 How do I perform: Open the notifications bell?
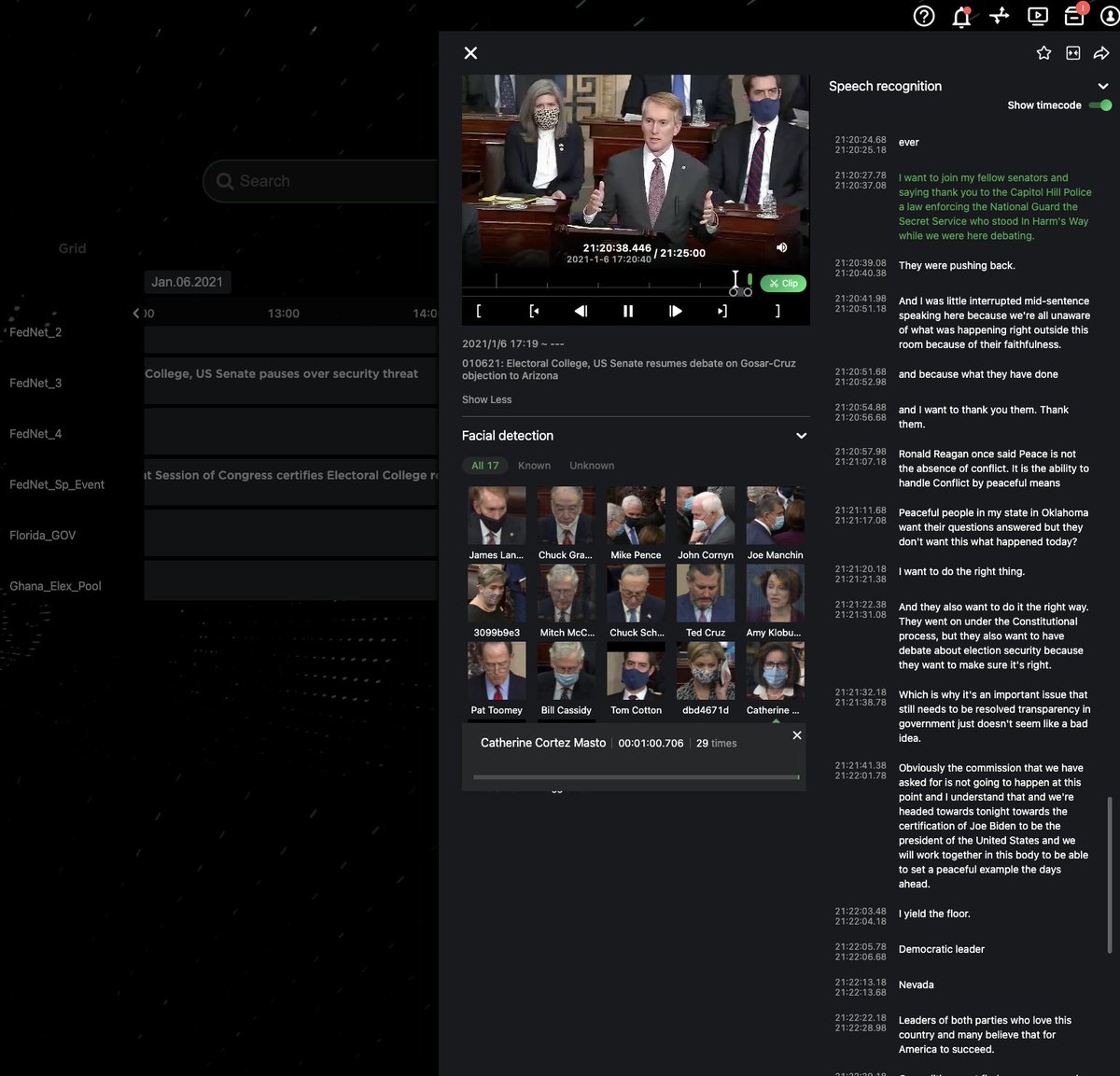pyautogui.click(x=960, y=16)
